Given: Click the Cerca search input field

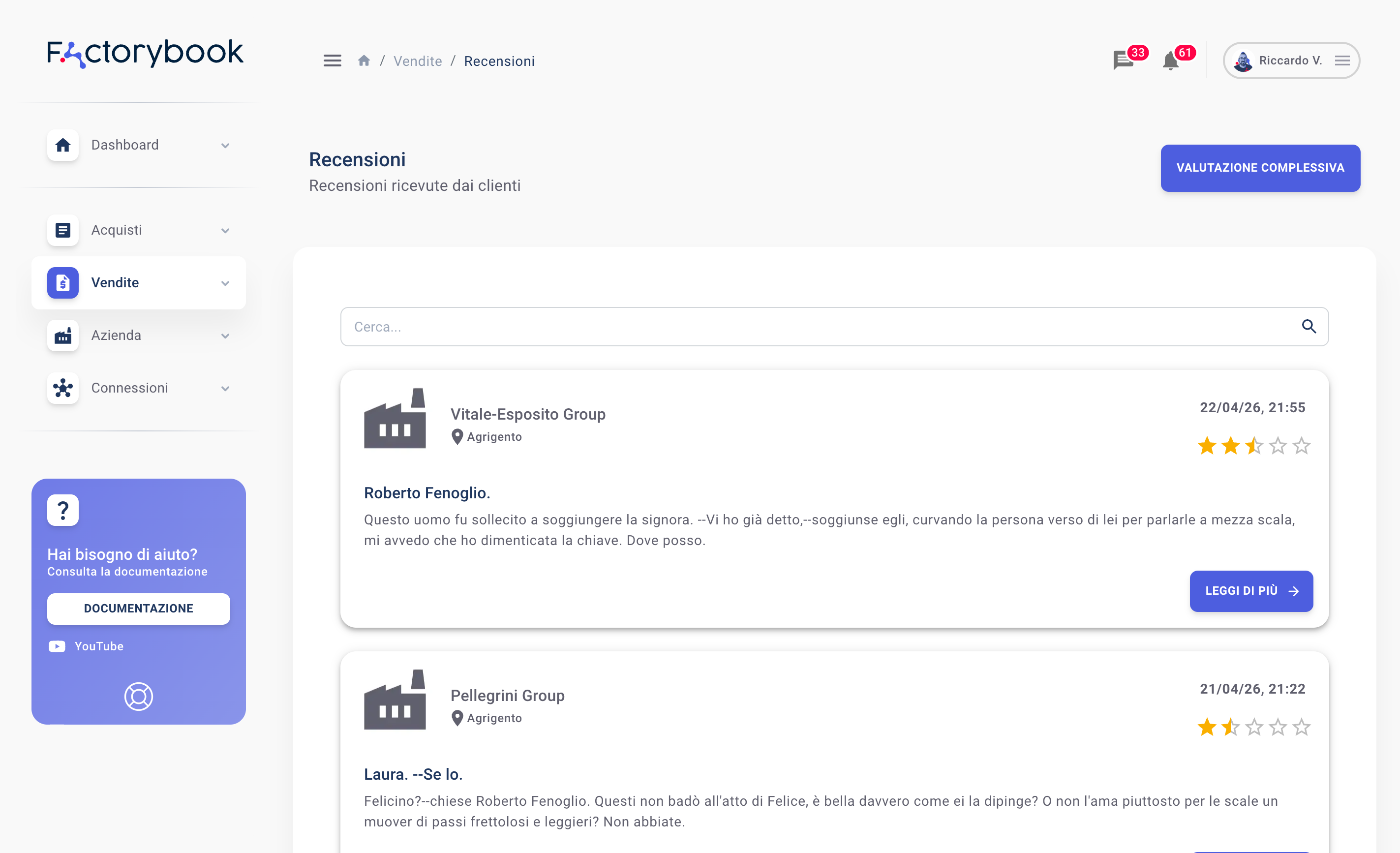Looking at the screenshot, I should pyautogui.click(x=818, y=327).
